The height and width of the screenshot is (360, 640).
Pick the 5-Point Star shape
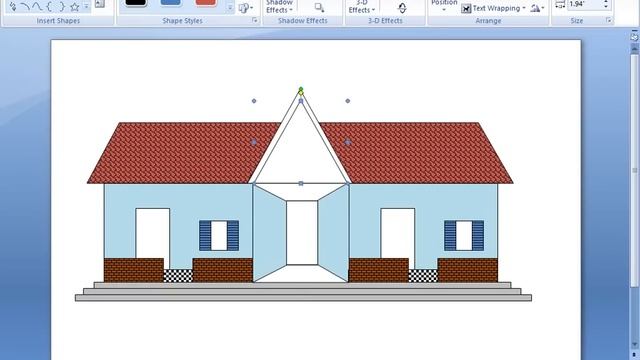(x=74, y=6)
